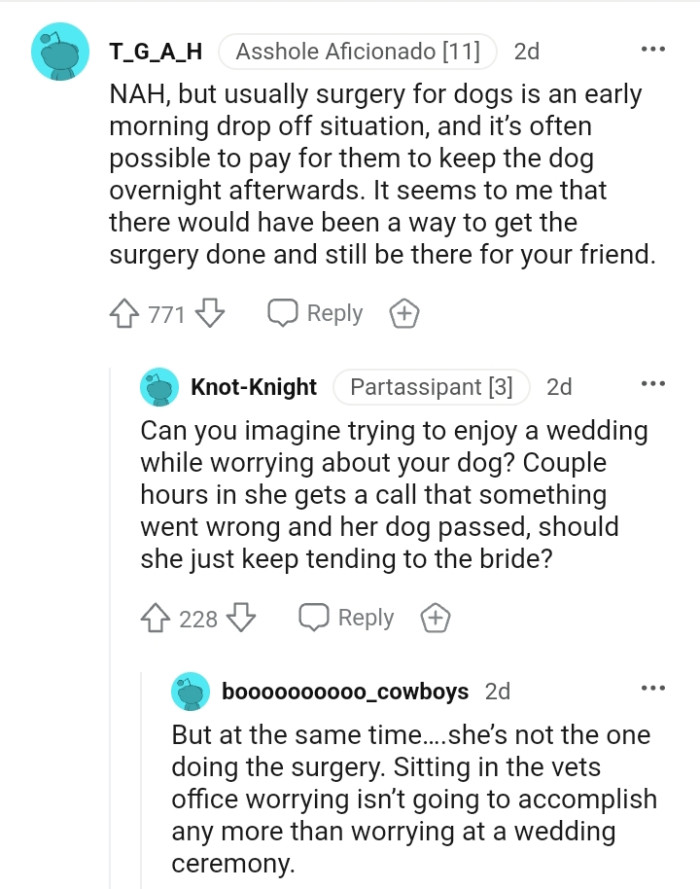Downvote T_G_A_H's comment

[x=181, y=312]
